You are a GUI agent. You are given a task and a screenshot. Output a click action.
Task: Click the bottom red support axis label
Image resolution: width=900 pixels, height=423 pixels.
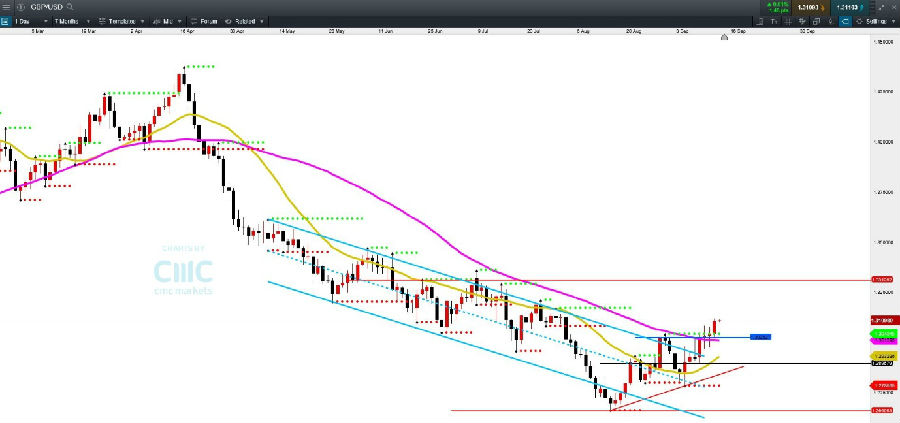point(884,410)
